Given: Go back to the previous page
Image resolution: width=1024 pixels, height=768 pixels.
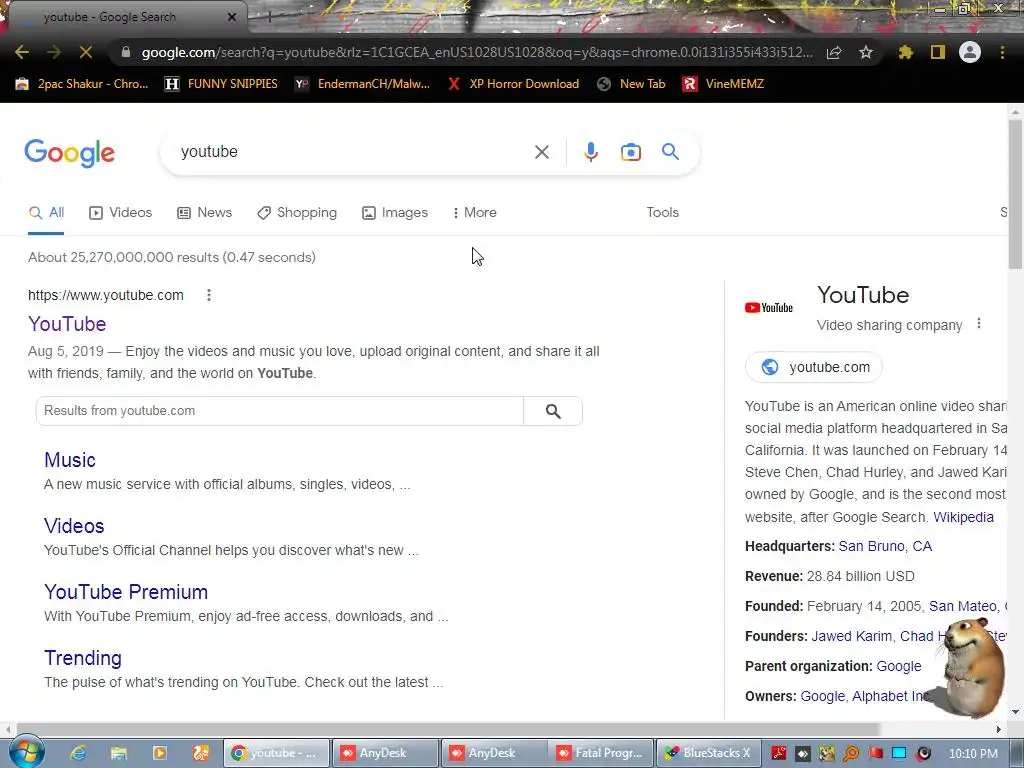Looking at the screenshot, I should coord(22,52).
